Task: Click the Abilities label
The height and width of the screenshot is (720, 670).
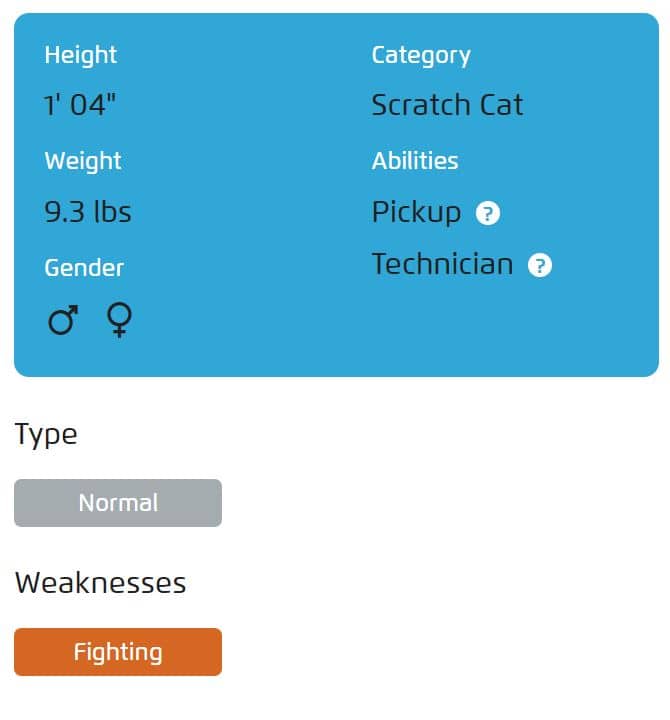Action: click(x=415, y=161)
